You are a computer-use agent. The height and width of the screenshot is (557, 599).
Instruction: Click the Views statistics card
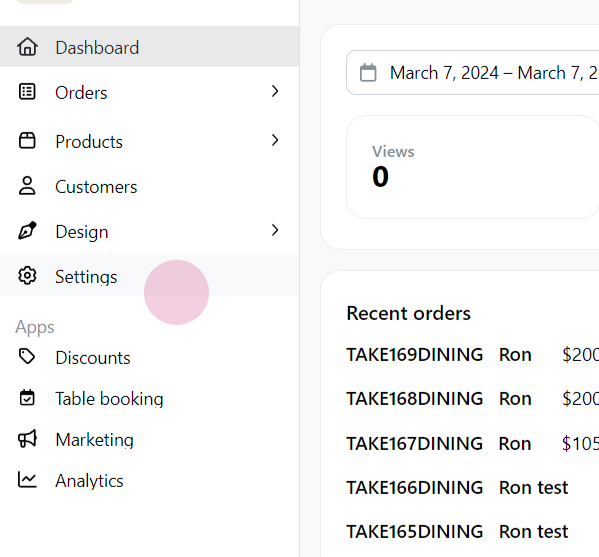(x=473, y=167)
